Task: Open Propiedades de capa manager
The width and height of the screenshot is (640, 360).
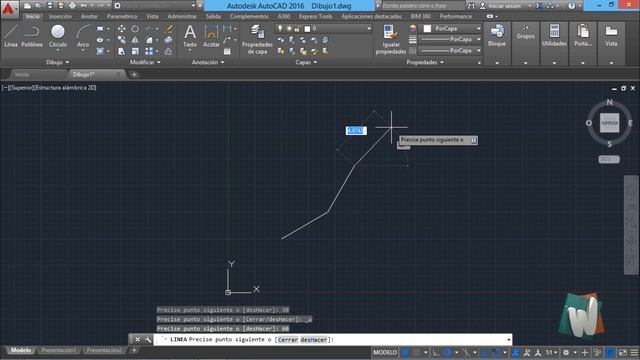Action: coord(257,40)
